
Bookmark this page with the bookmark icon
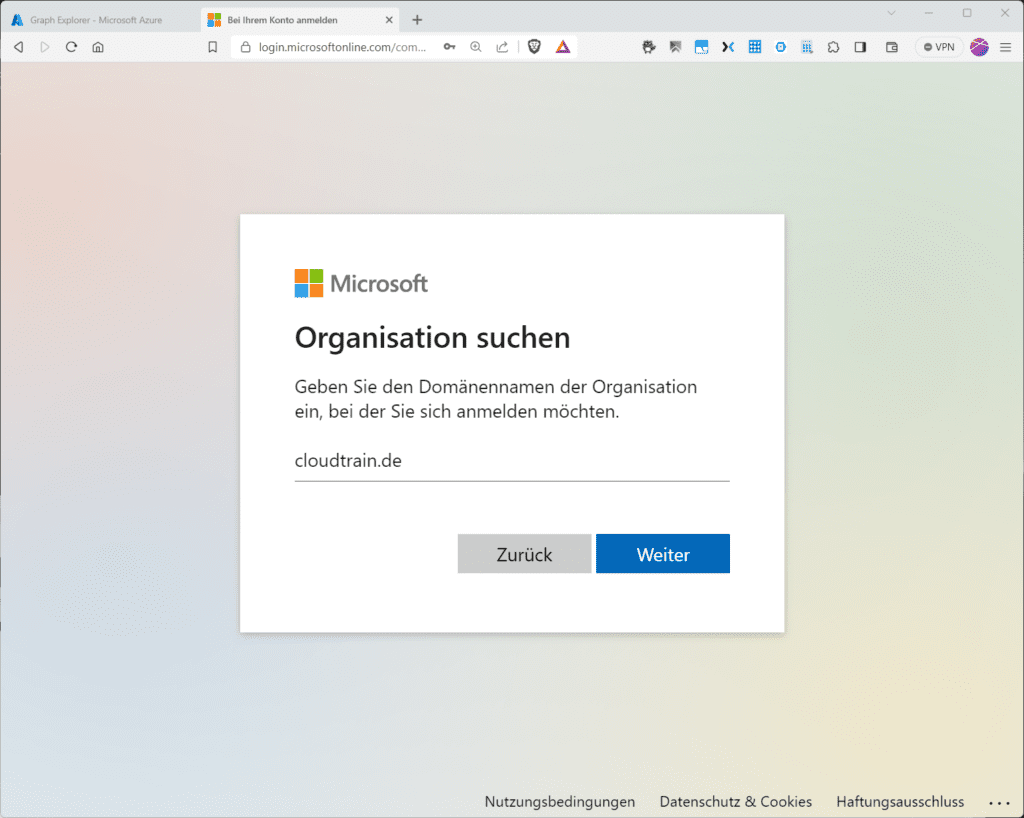(212, 47)
